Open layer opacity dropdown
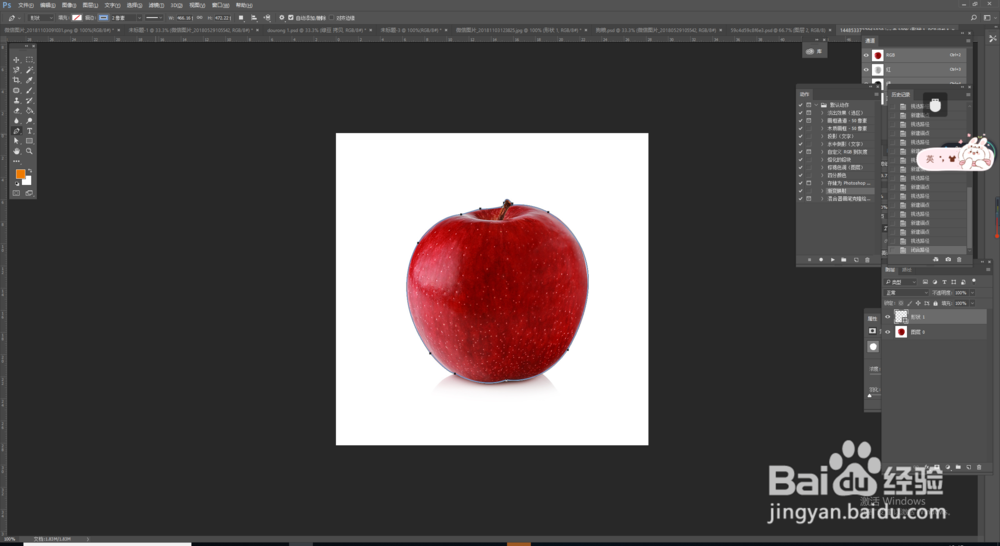1000x546 pixels. (x=973, y=293)
